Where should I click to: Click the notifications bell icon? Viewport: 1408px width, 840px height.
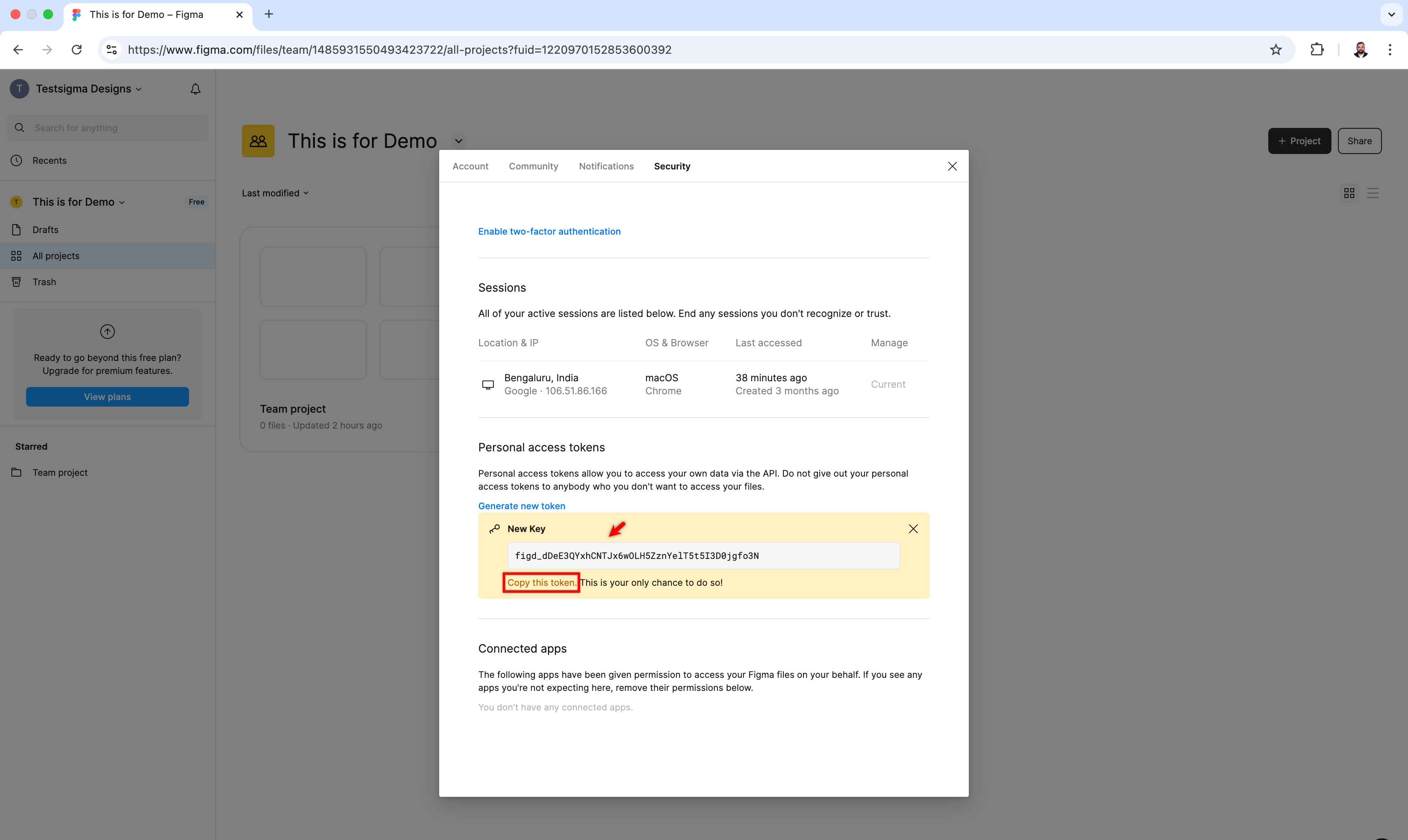195,89
